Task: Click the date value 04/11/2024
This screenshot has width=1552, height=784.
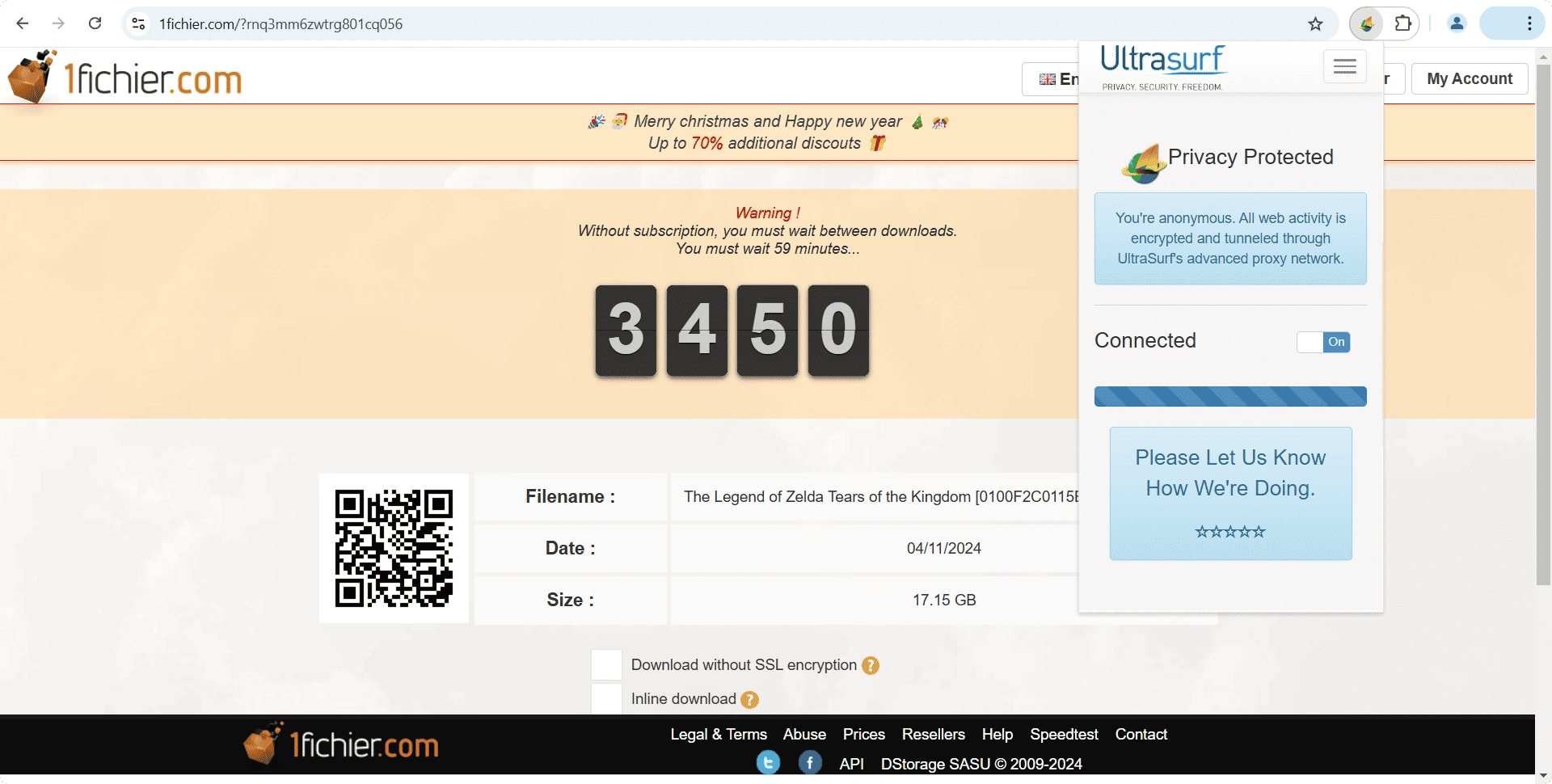Action: [944, 548]
